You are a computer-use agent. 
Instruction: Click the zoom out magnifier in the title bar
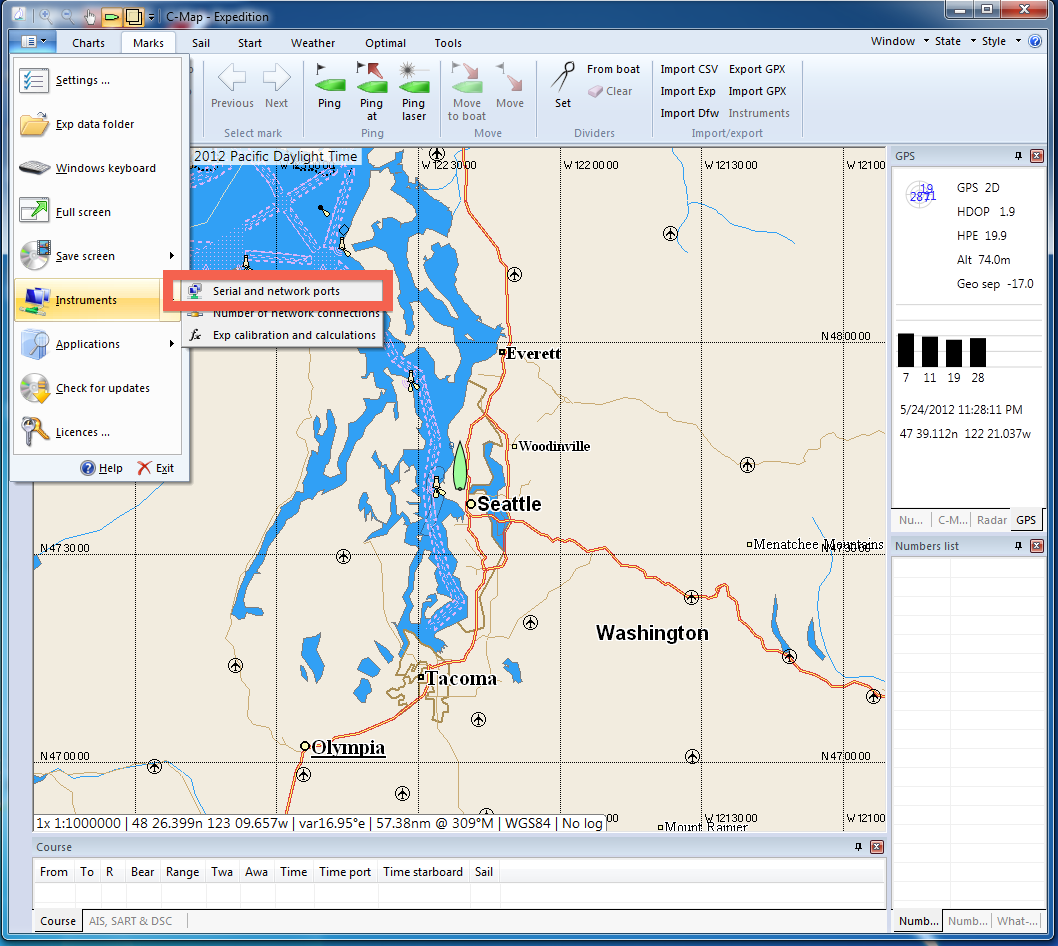[67, 16]
